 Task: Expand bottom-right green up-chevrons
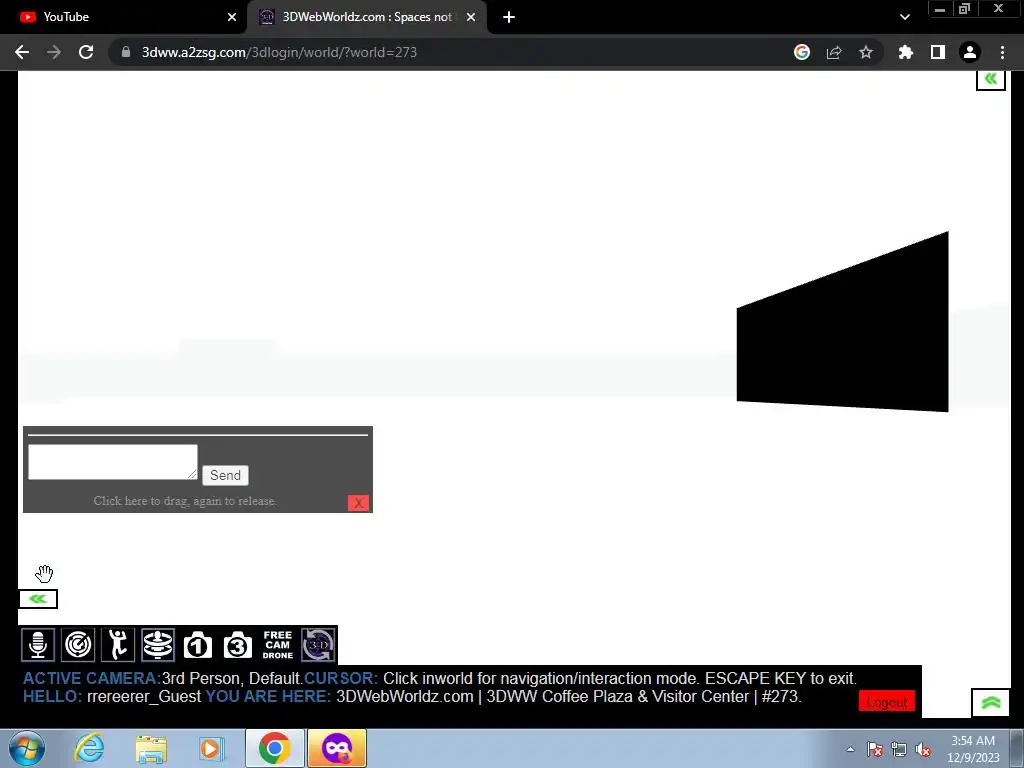click(991, 703)
